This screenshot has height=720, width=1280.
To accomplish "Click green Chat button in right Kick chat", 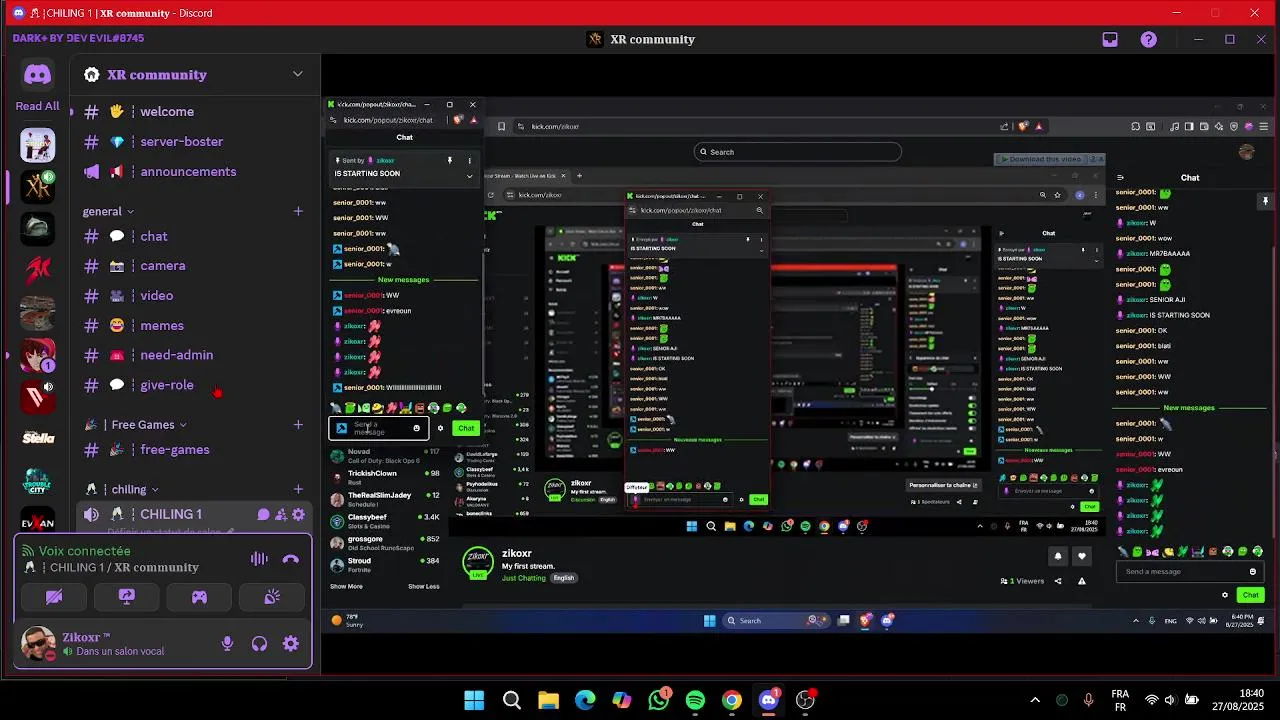I will point(1250,595).
